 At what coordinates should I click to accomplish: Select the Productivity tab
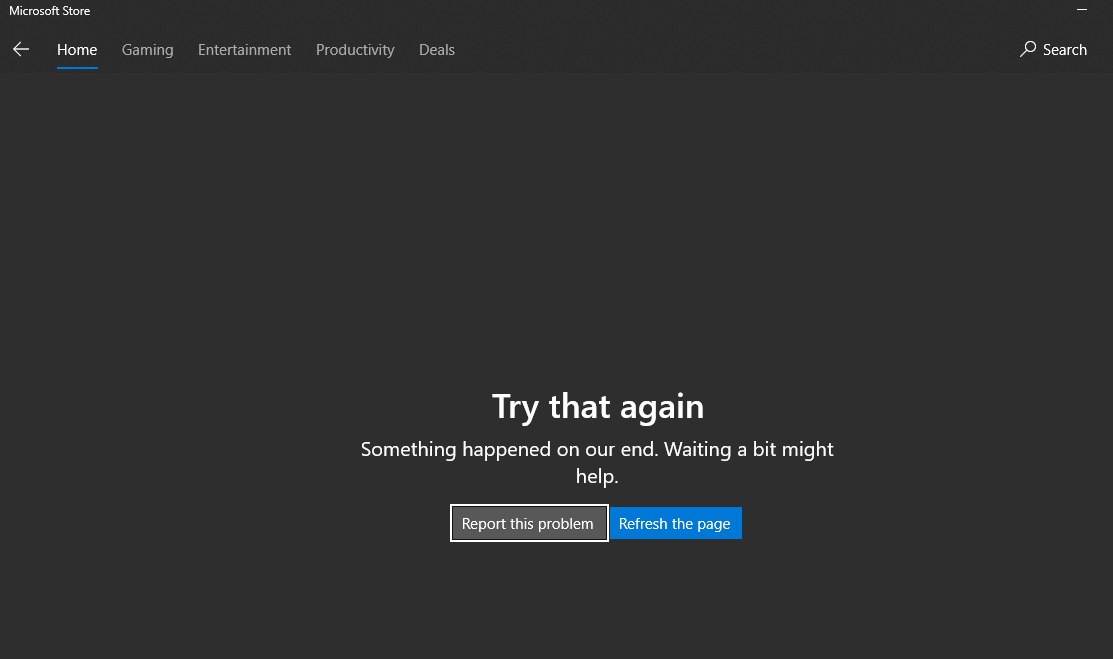pyautogui.click(x=355, y=50)
